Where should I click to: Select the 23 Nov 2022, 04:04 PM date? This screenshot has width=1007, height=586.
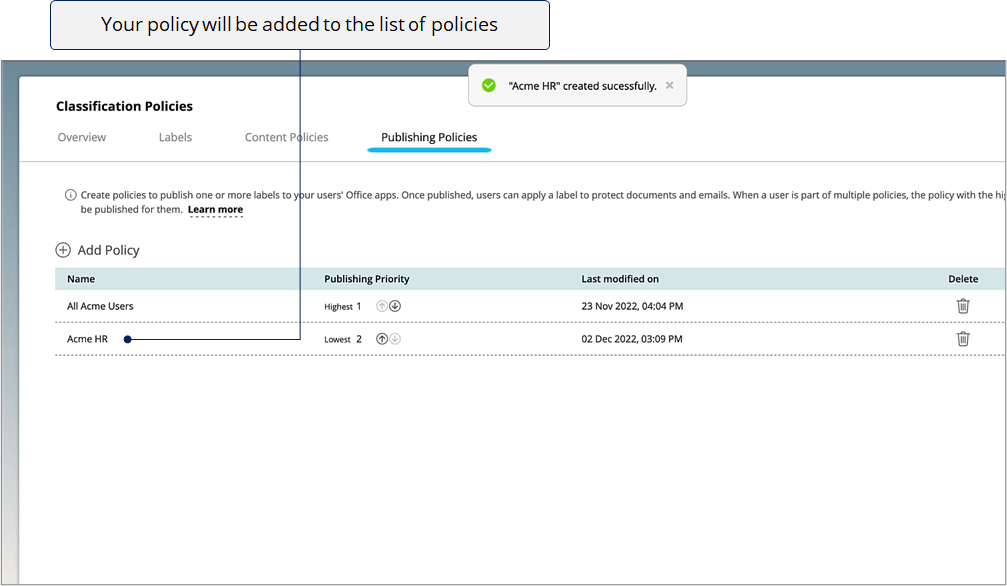(x=632, y=306)
